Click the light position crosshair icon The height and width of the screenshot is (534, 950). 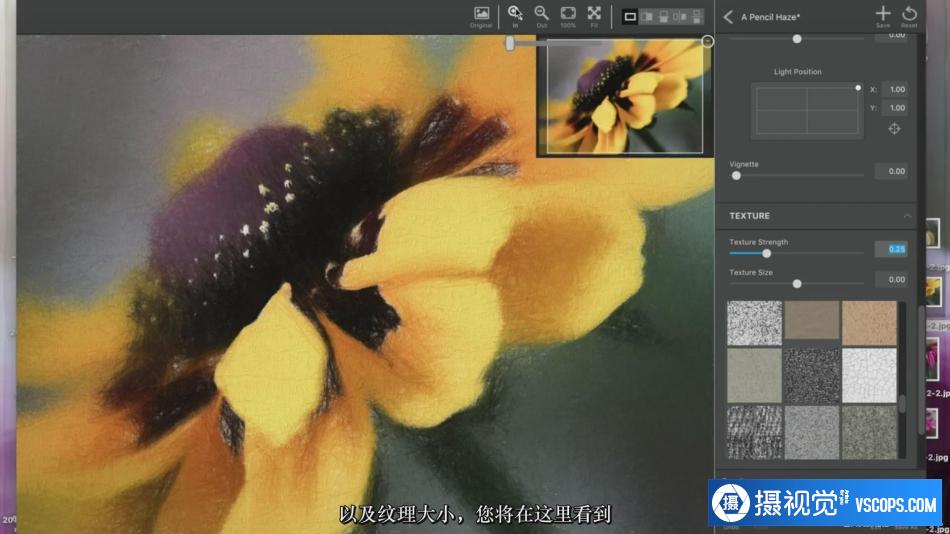click(894, 128)
